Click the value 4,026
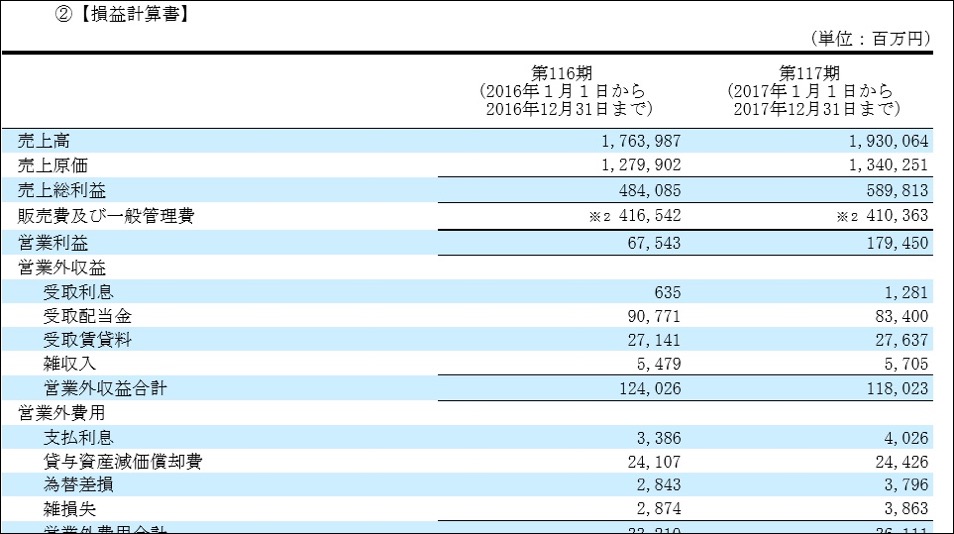The width and height of the screenshot is (954, 534). (x=906, y=438)
